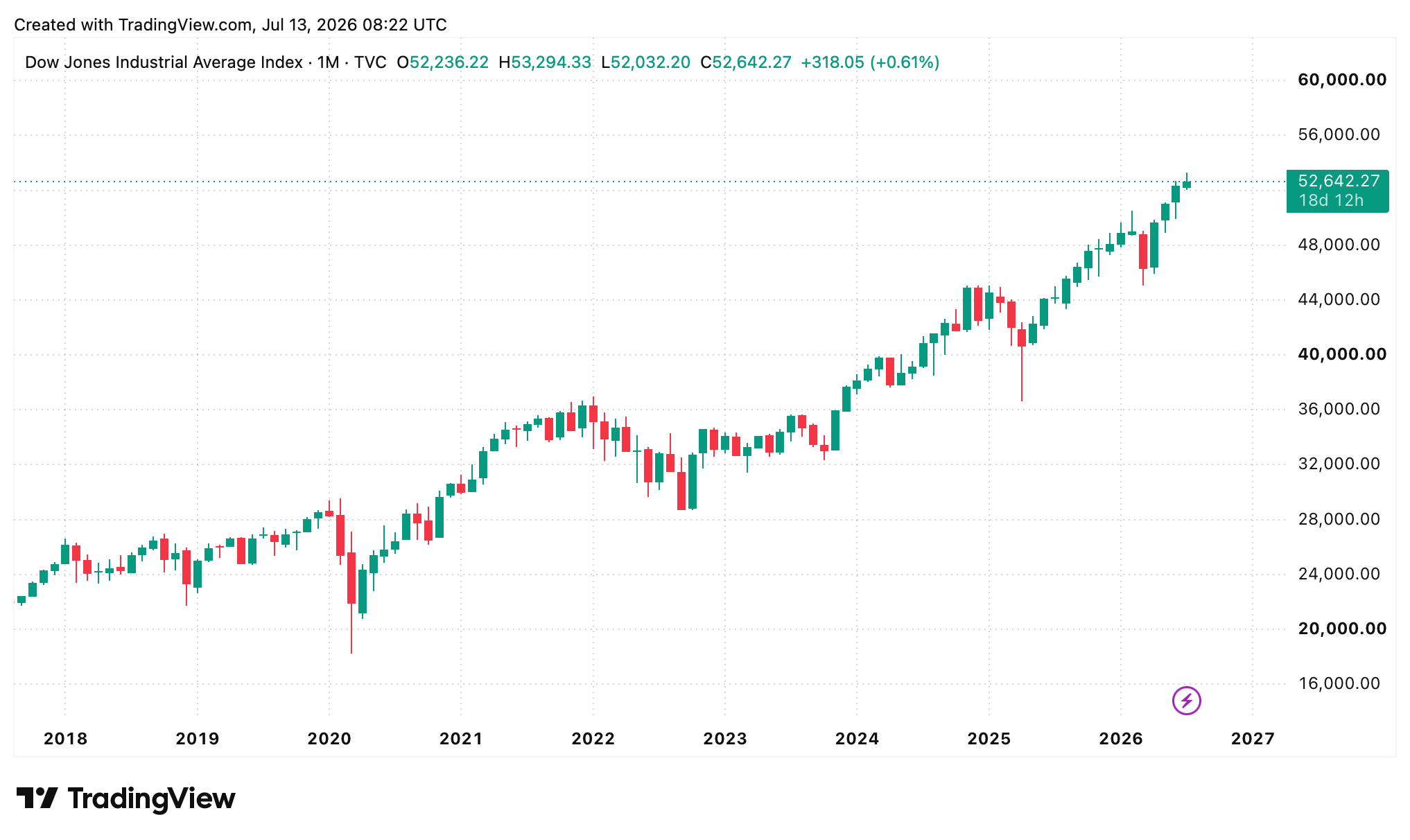
Task: Click the high value H53,294.33 in legend
Action: [545, 62]
